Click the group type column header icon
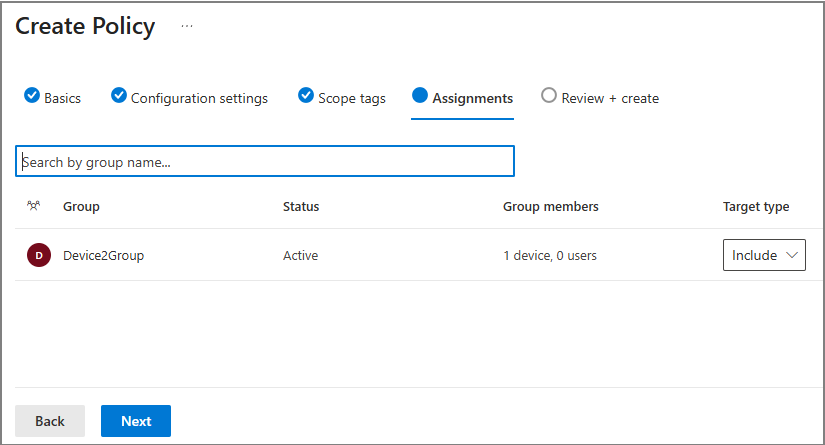 pyautogui.click(x=33, y=206)
